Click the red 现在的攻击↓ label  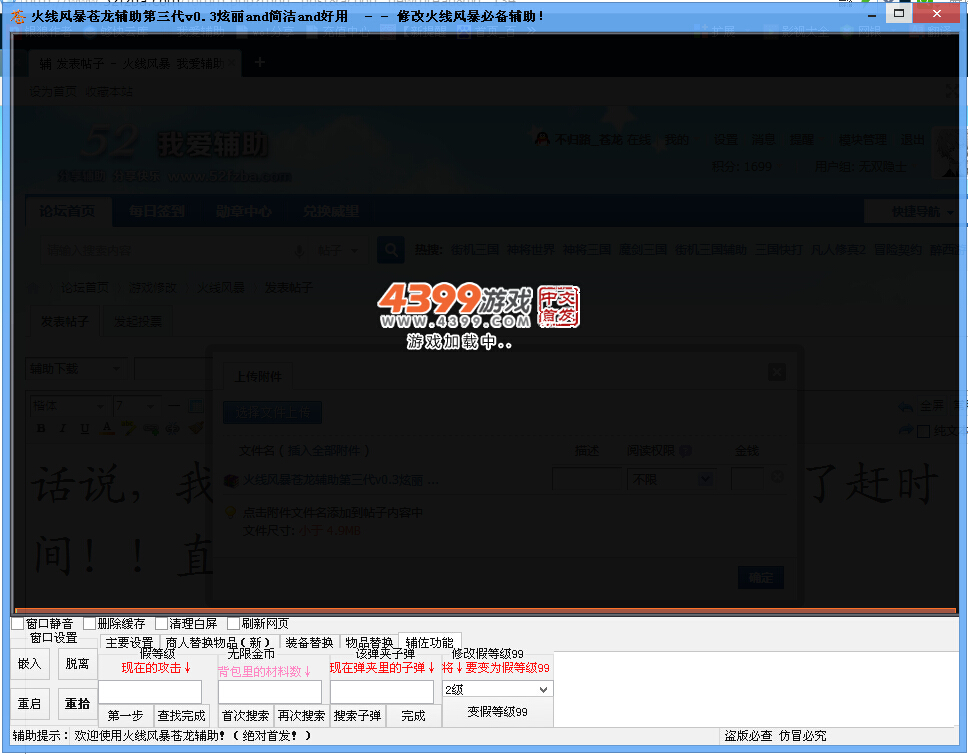pyautogui.click(x=156, y=668)
